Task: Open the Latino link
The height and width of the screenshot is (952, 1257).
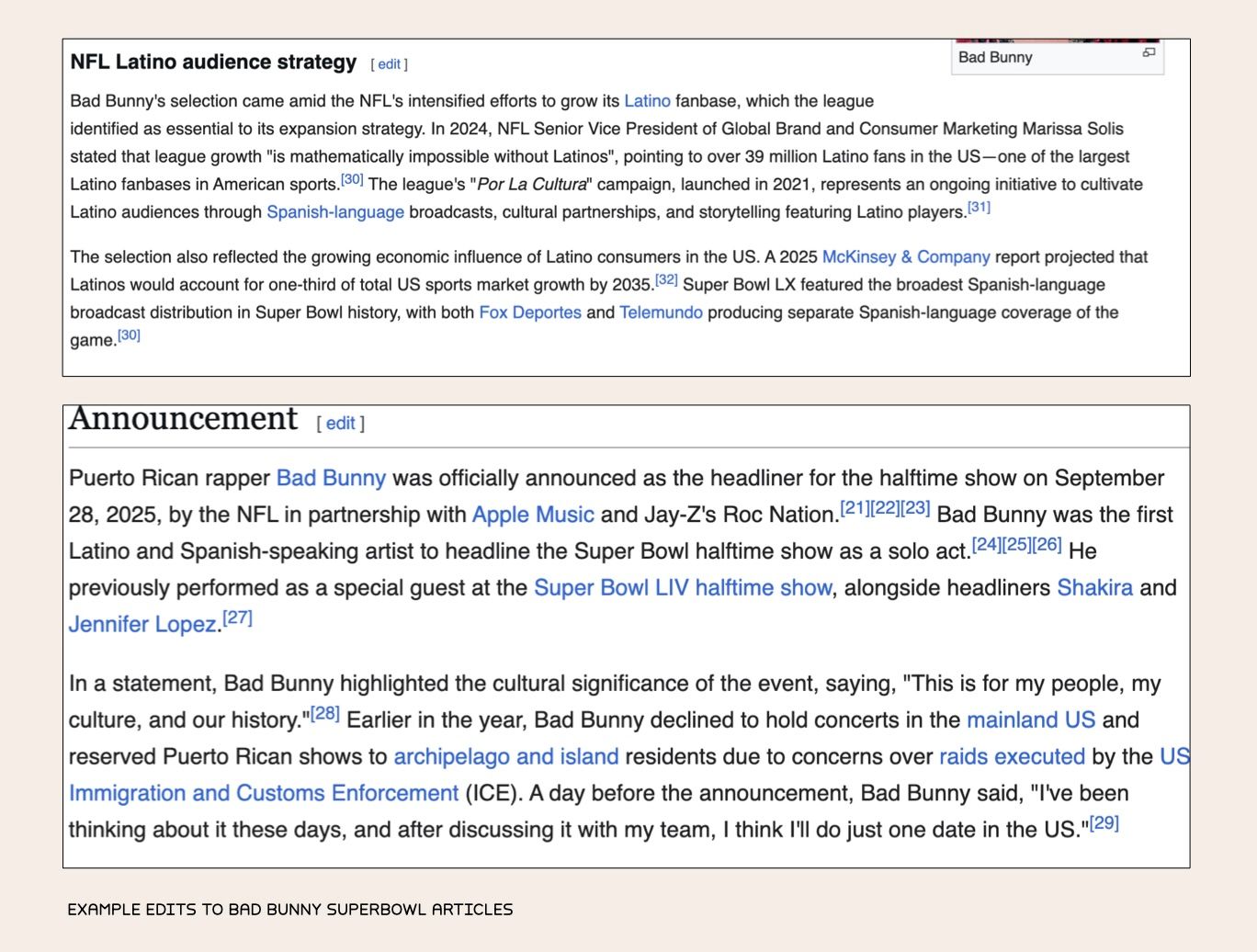Action: [647, 101]
